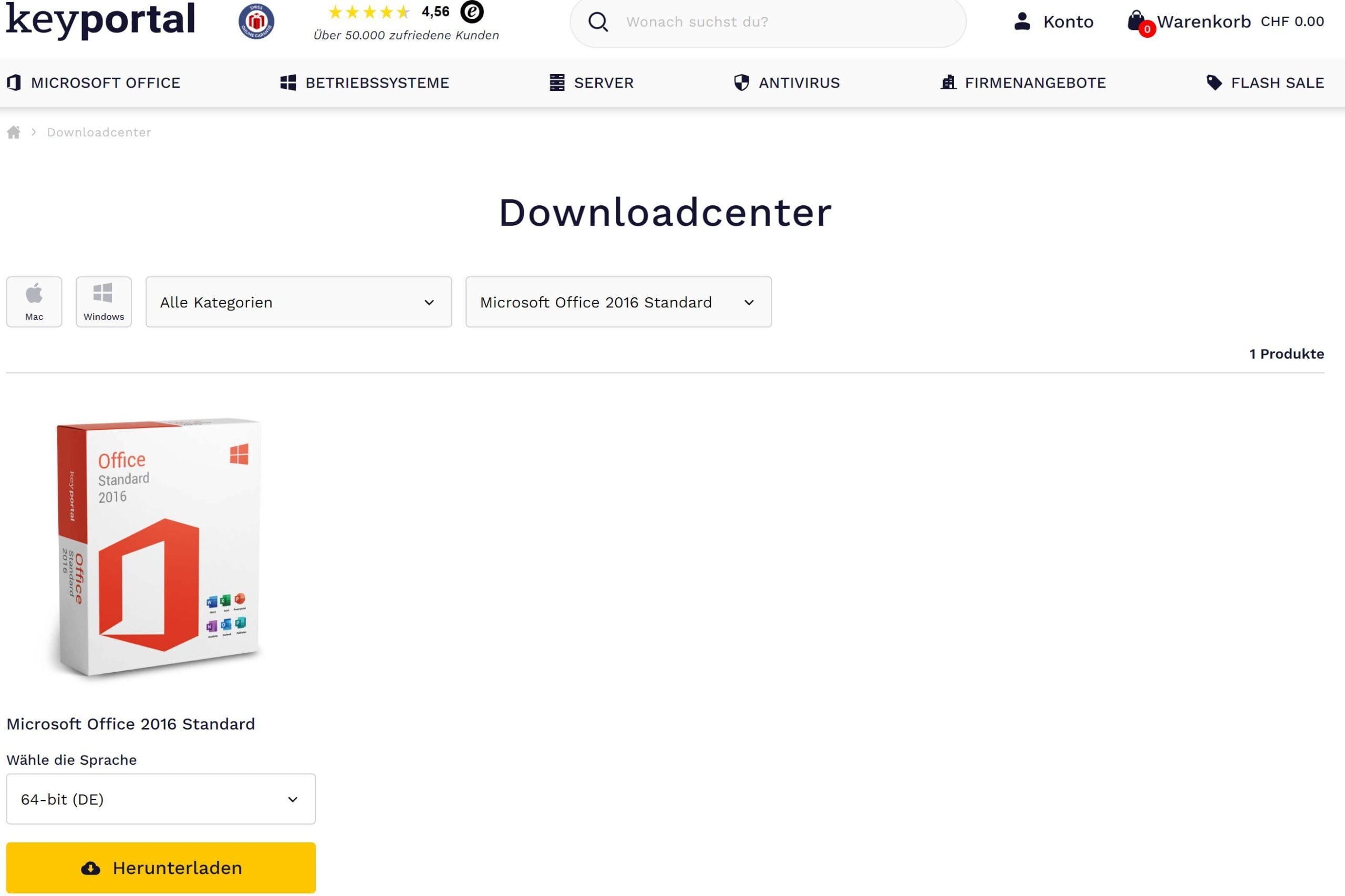This screenshot has height=896, width=1345.
Task: Click the Swiss Online Garantie badge
Action: (x=256, y=22)
